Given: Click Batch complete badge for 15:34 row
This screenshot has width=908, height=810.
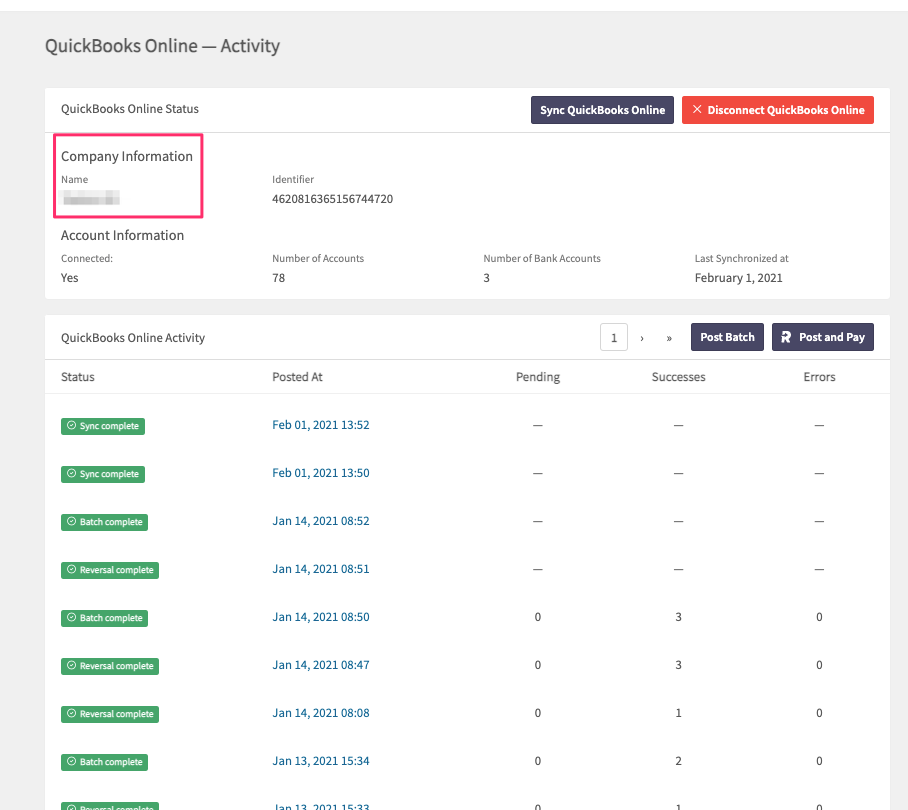Looking at the screenshot, I should (x=104, y=763).
